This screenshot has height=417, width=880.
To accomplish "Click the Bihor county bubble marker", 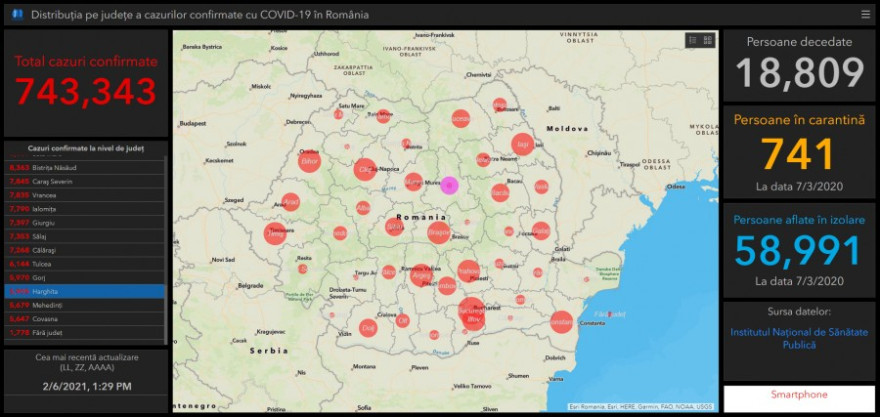I will click(310, 160).
